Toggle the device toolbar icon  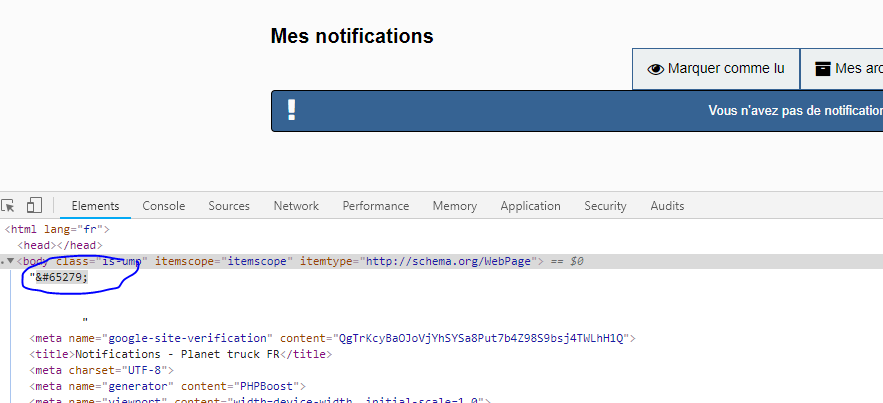pyautogui.click(x=33, y=206)
